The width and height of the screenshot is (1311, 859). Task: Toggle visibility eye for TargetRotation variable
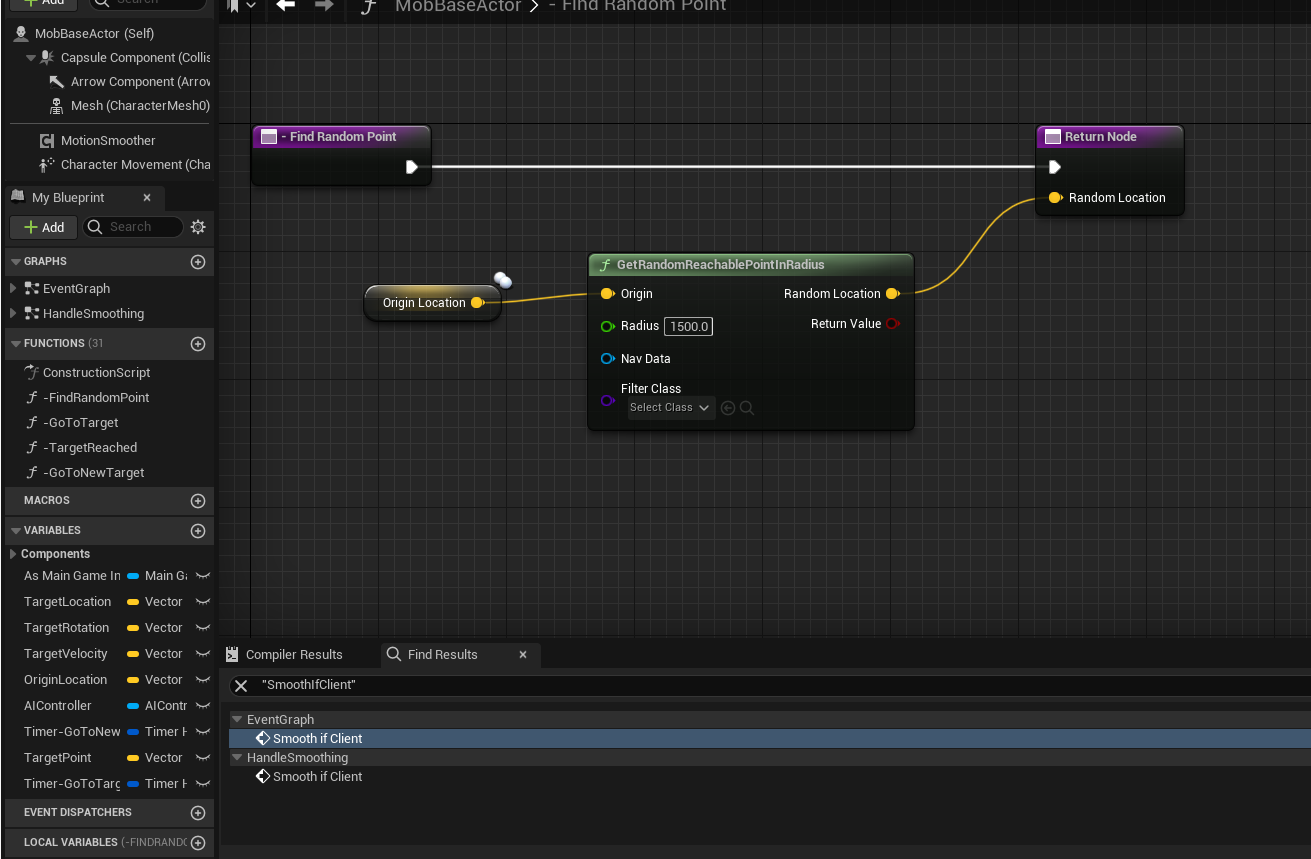202,628
